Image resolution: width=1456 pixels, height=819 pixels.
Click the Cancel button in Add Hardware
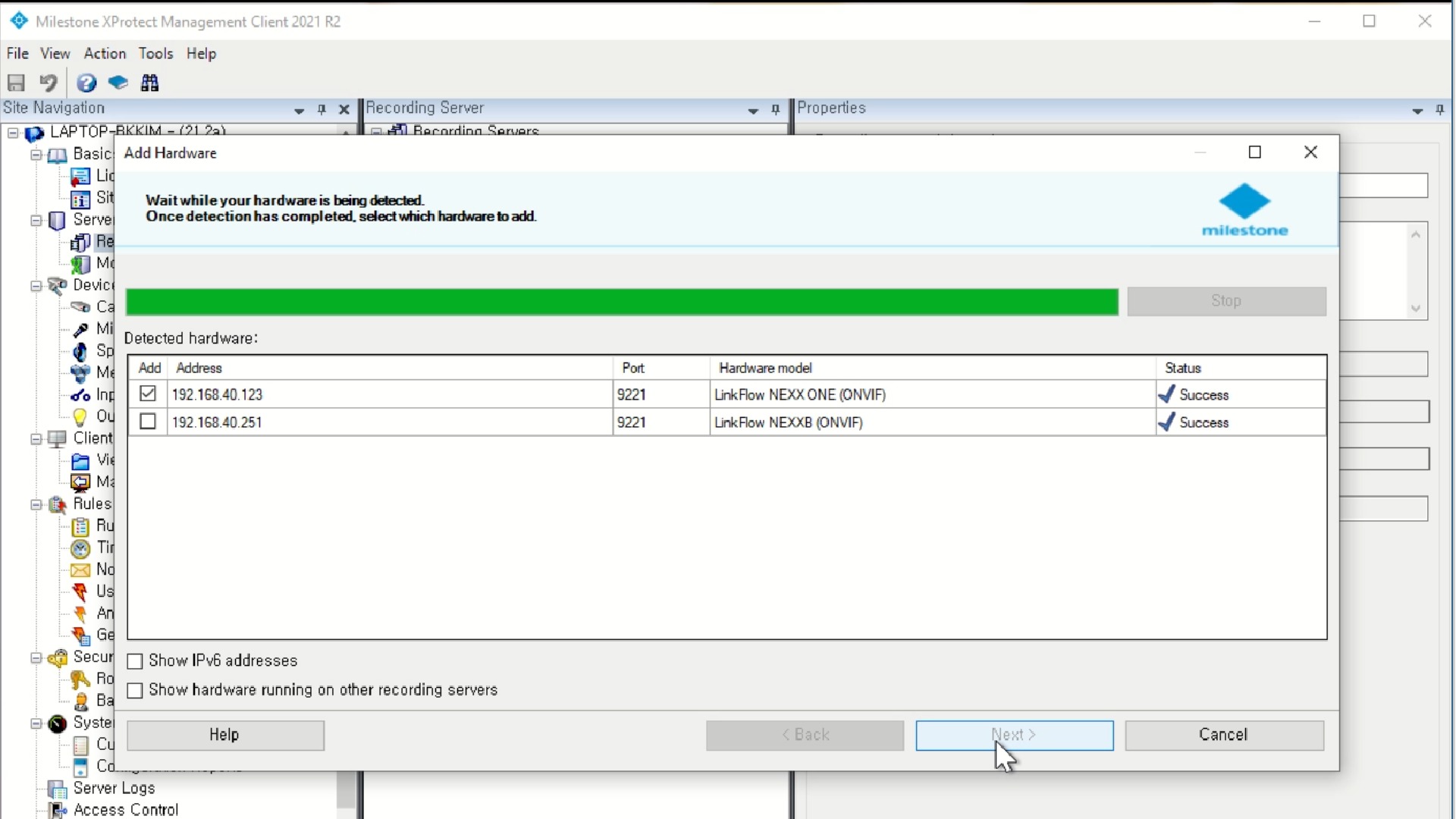coord(1224,736)
